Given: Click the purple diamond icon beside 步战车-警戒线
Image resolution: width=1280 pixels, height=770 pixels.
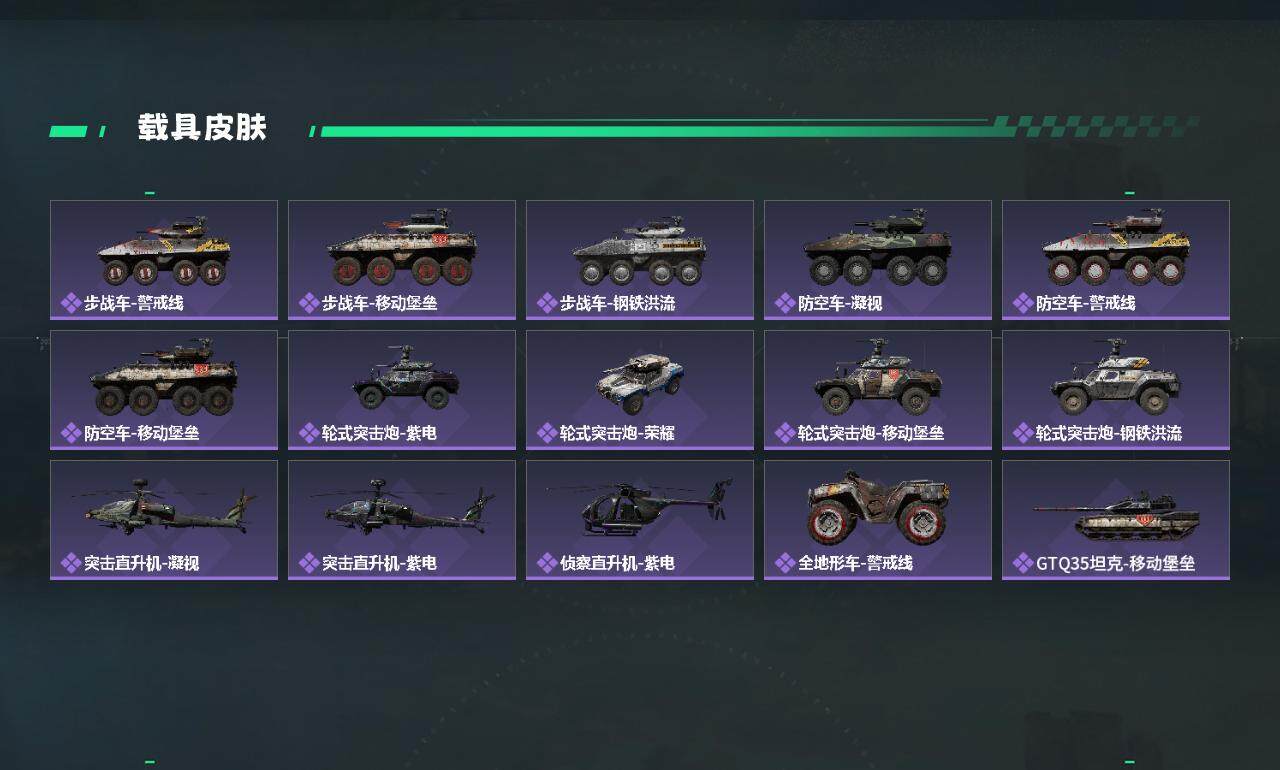Looking at the screenshot, I should click(71, 303).
